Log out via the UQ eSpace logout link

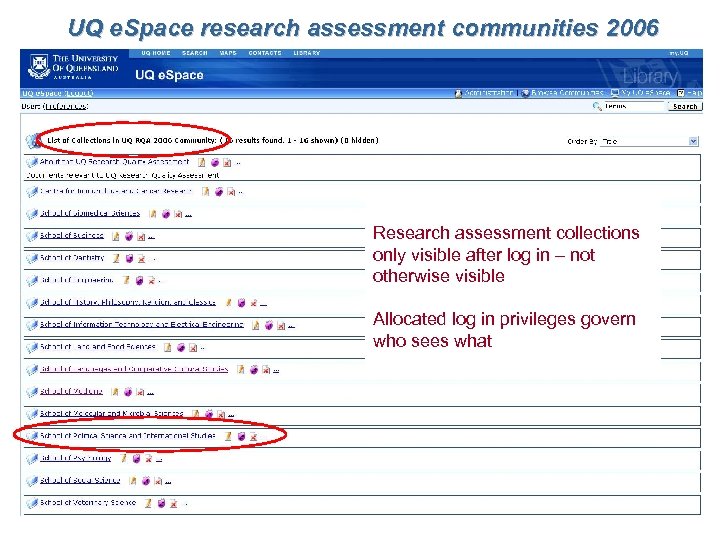pos(79,93)
